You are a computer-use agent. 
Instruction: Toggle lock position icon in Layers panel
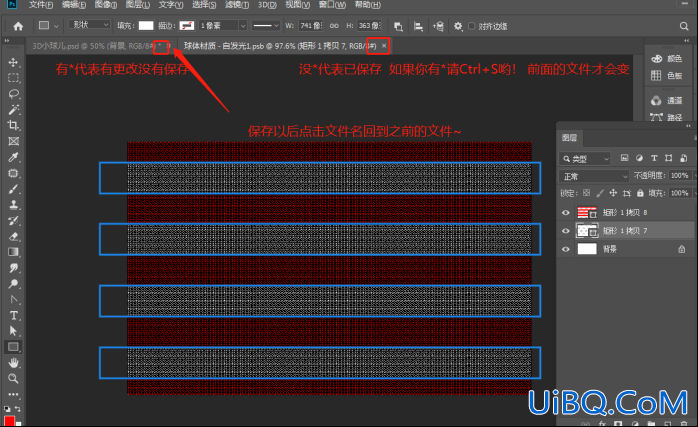[x=613, y=193]
